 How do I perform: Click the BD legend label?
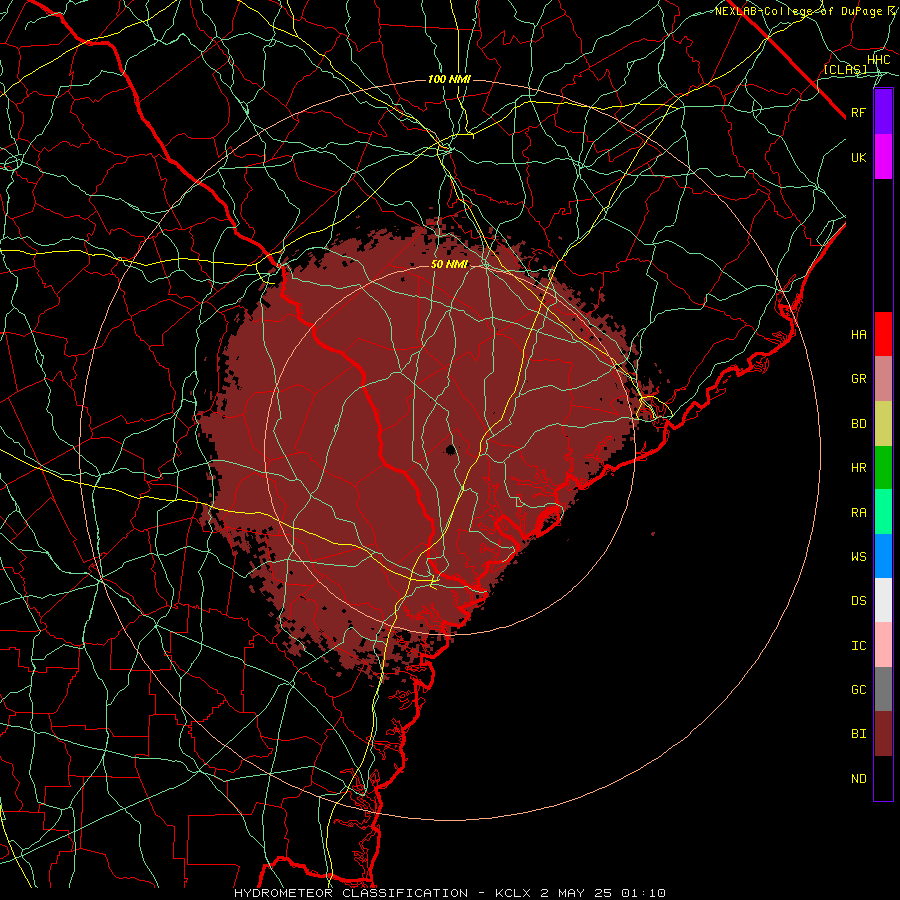click(x=858, y=424)
